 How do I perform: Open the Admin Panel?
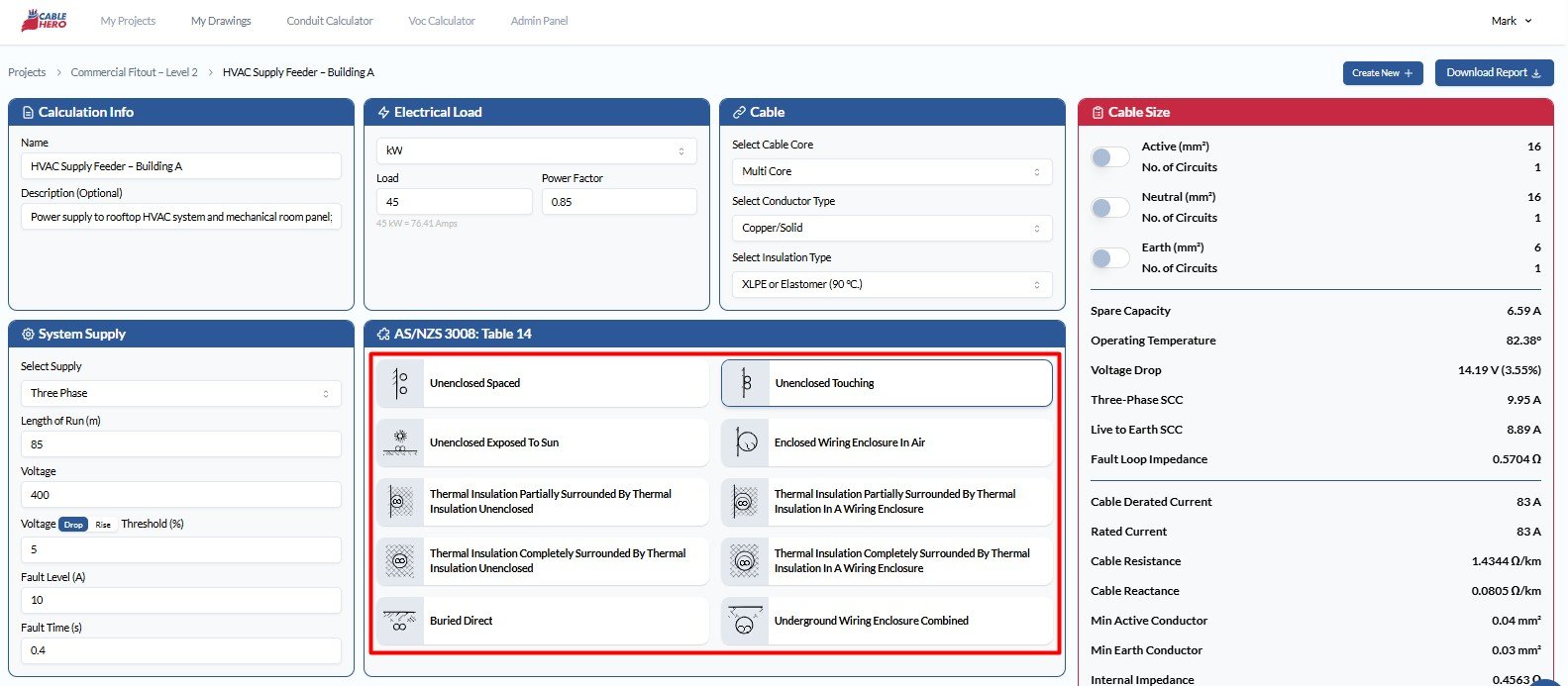540,21
